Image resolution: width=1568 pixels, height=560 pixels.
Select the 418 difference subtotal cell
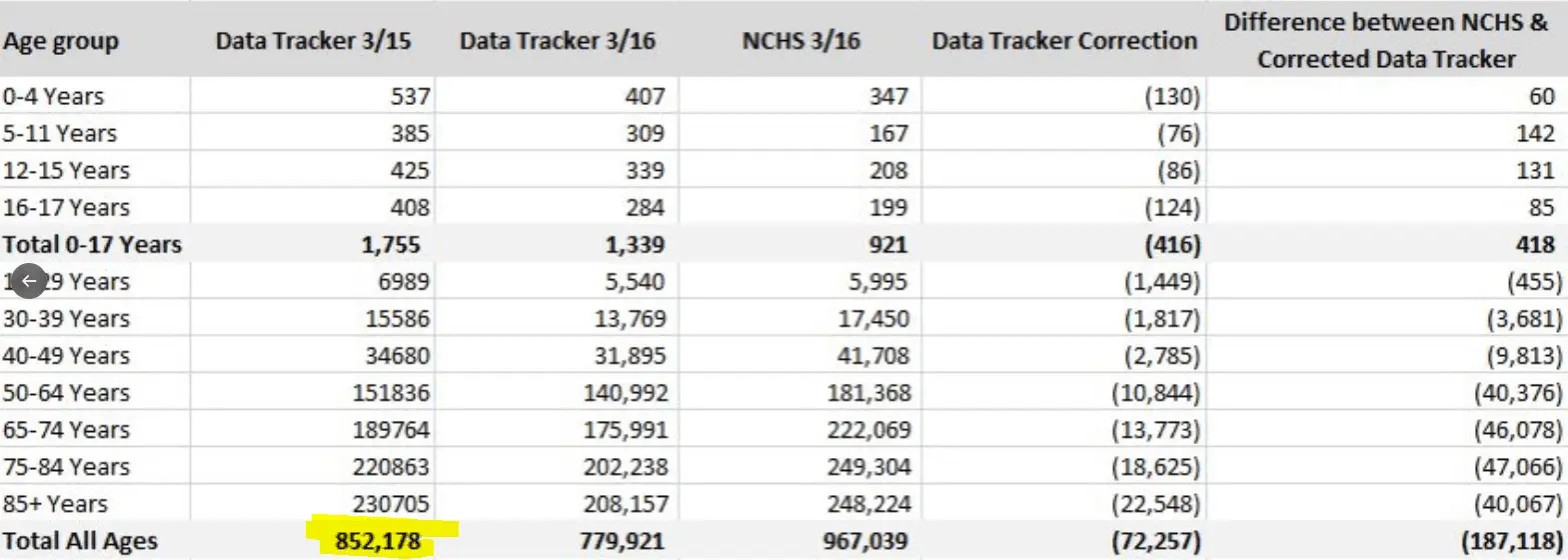coord(1535,244)
